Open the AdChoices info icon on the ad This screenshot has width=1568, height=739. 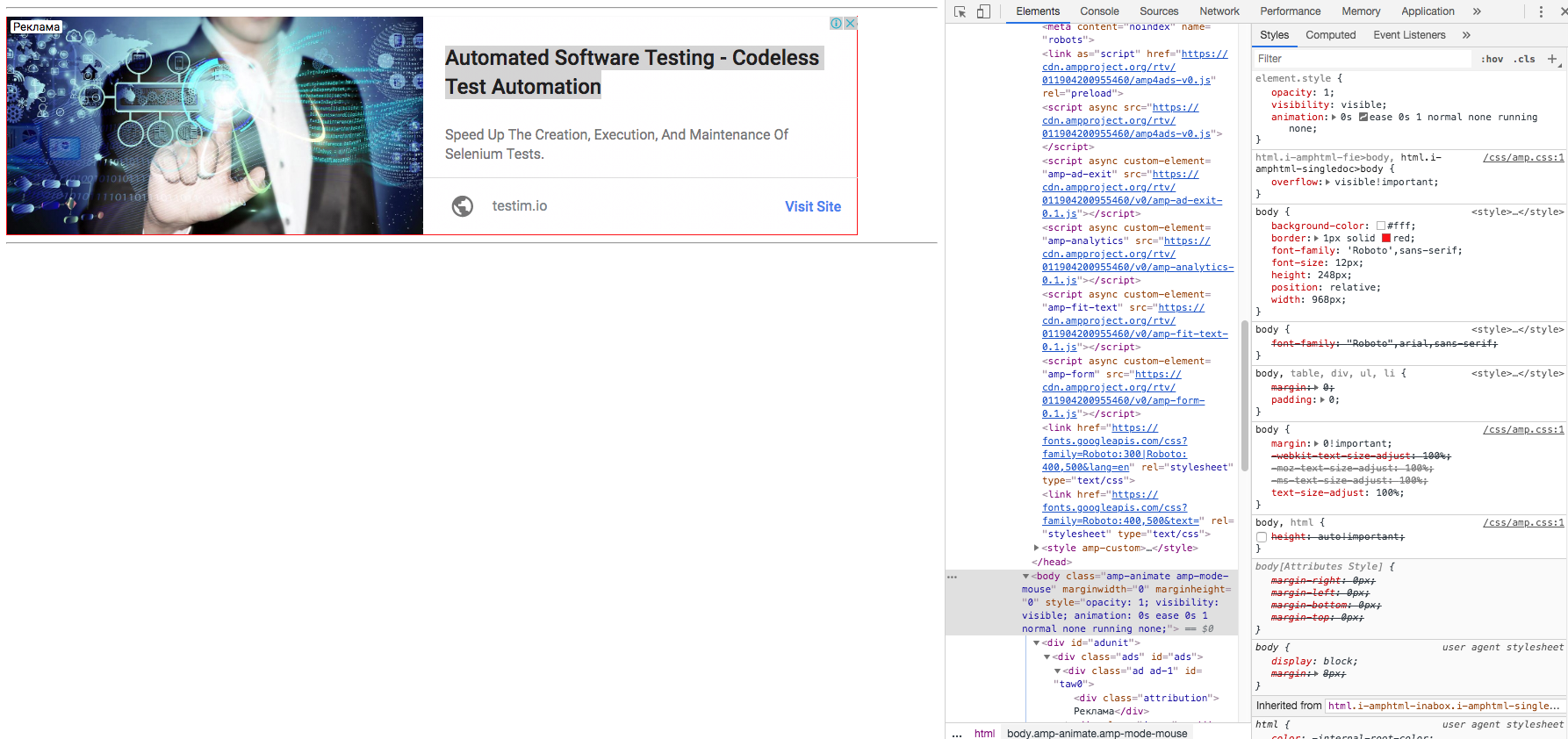836,24
